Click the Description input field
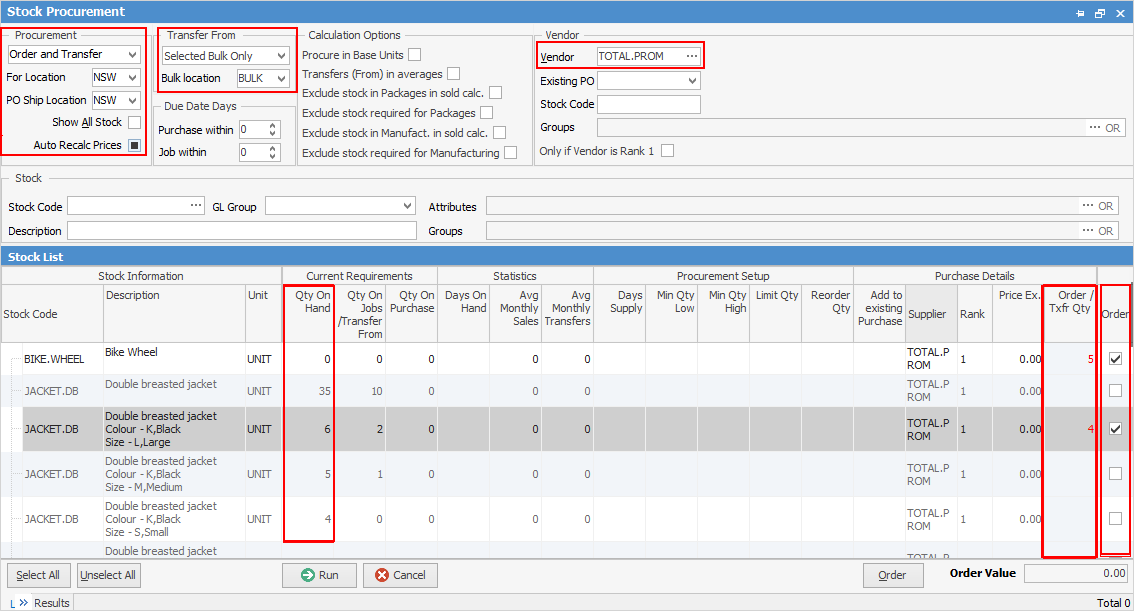 click(x=241, y=231)
